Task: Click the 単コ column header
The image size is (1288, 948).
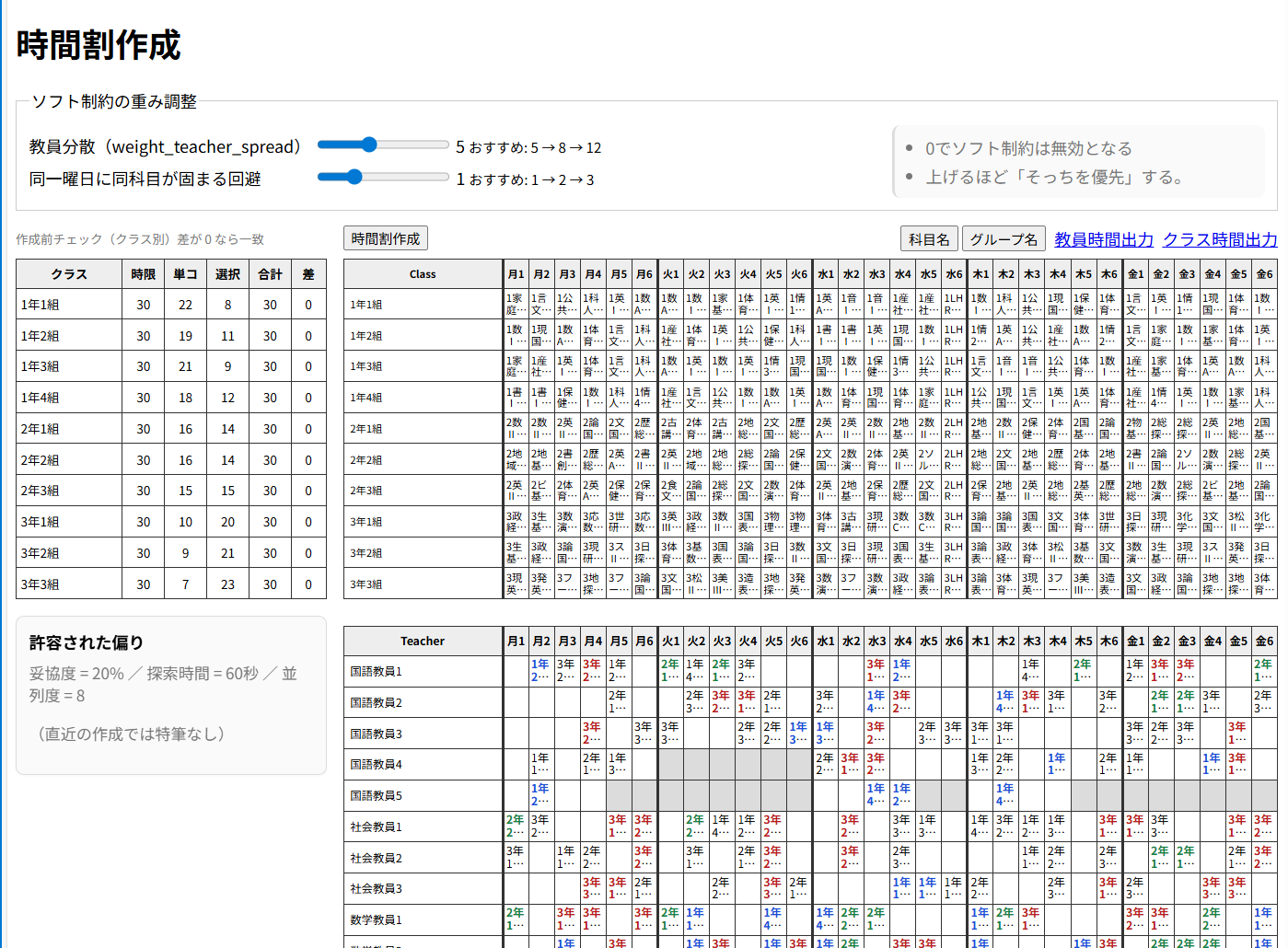Action: pos(185,274)
